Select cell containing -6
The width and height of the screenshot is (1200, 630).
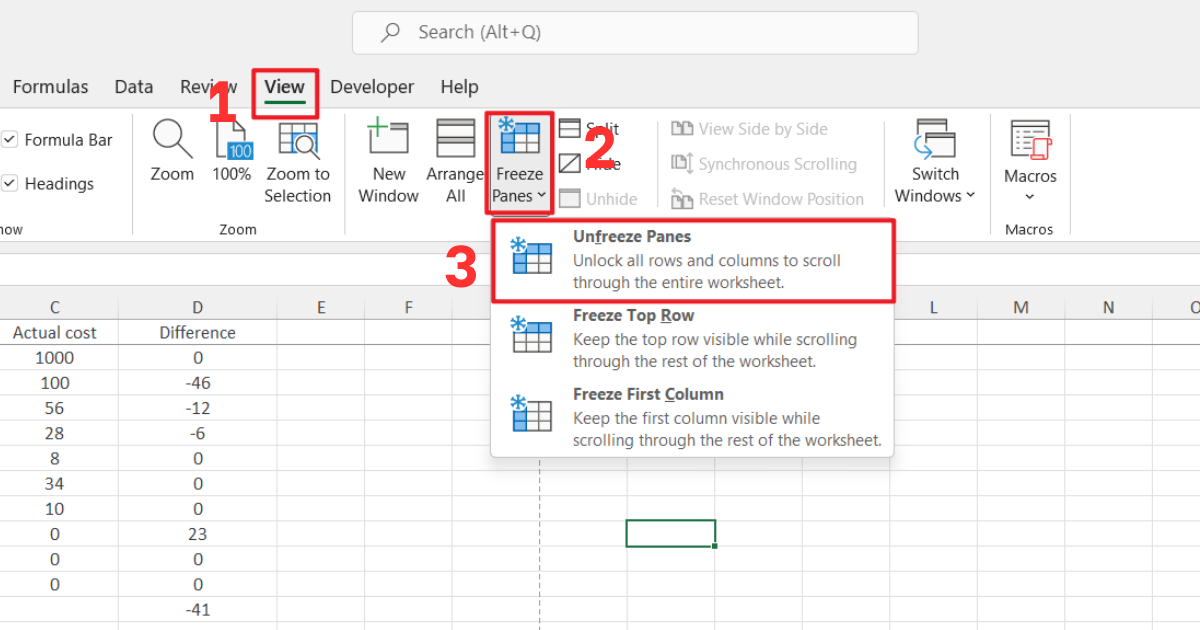coord(197,433)
